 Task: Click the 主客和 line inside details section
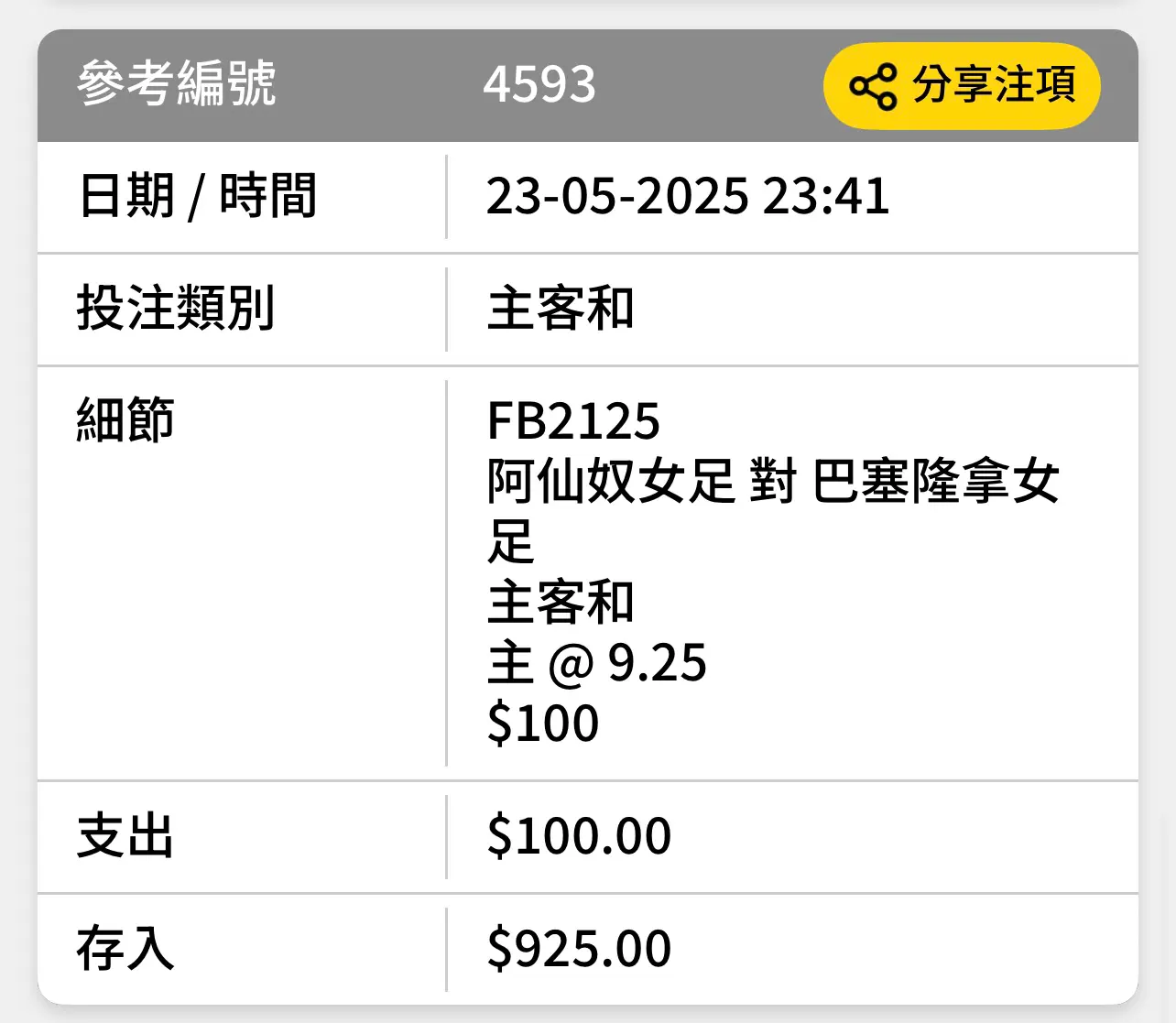click(x=561, y=603)
